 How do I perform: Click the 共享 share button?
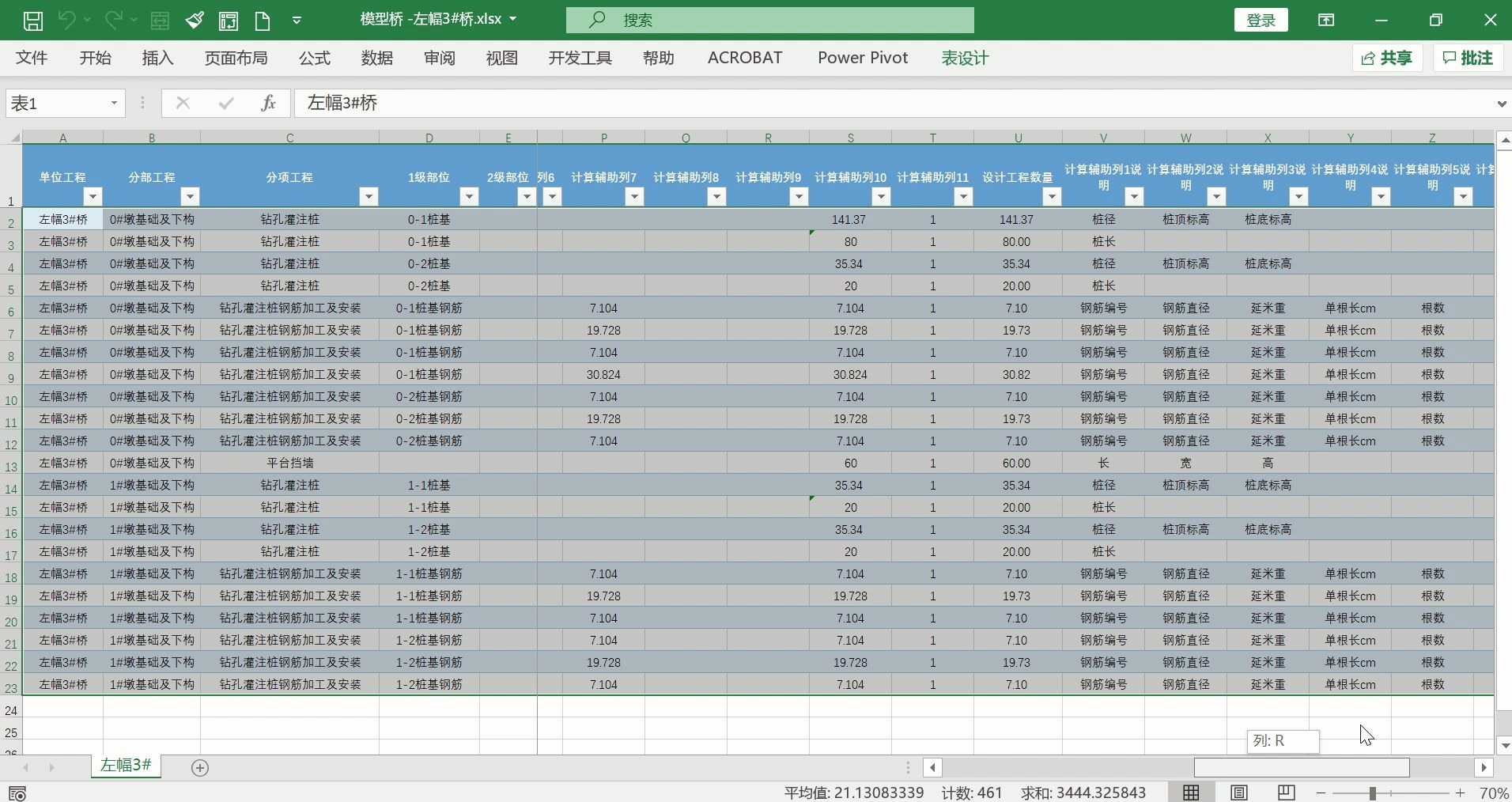pos(1387,58)
